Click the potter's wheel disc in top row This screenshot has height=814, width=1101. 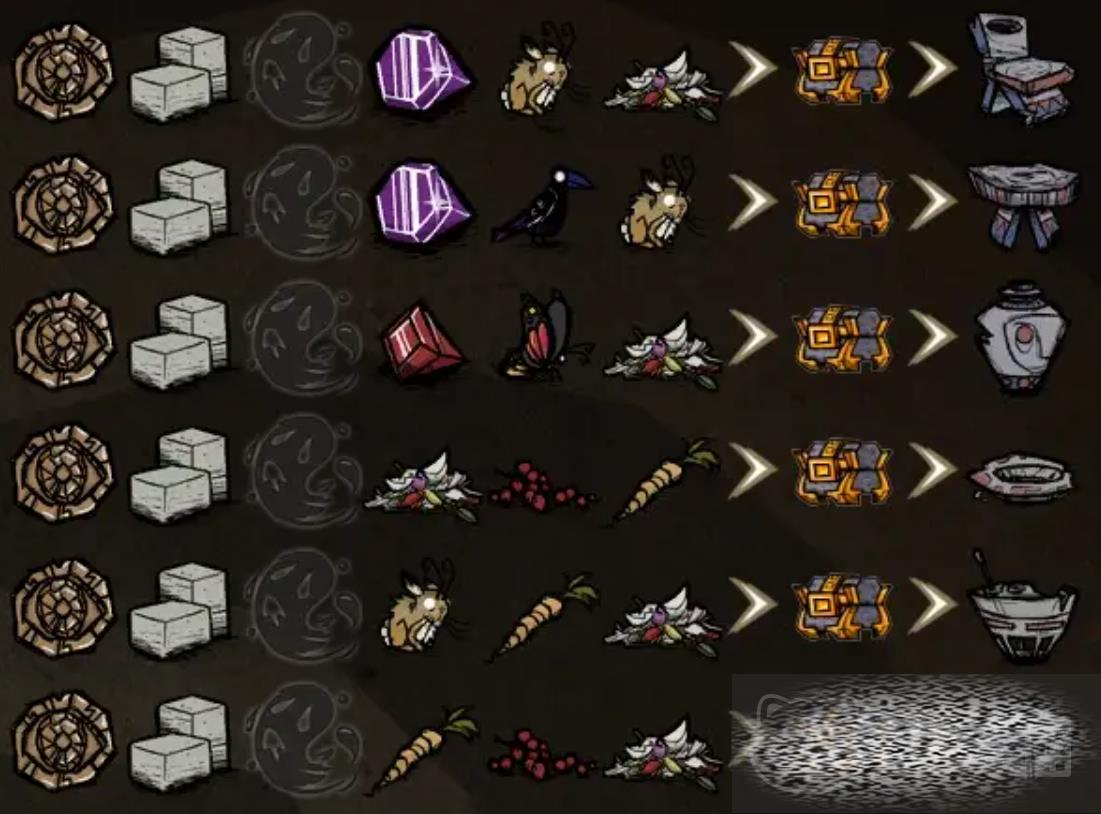63,73
